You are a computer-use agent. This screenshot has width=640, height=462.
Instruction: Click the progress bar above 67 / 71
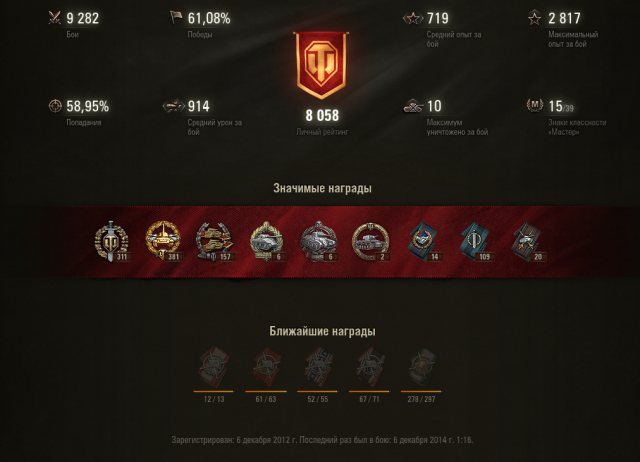click(x=369, y=391)
